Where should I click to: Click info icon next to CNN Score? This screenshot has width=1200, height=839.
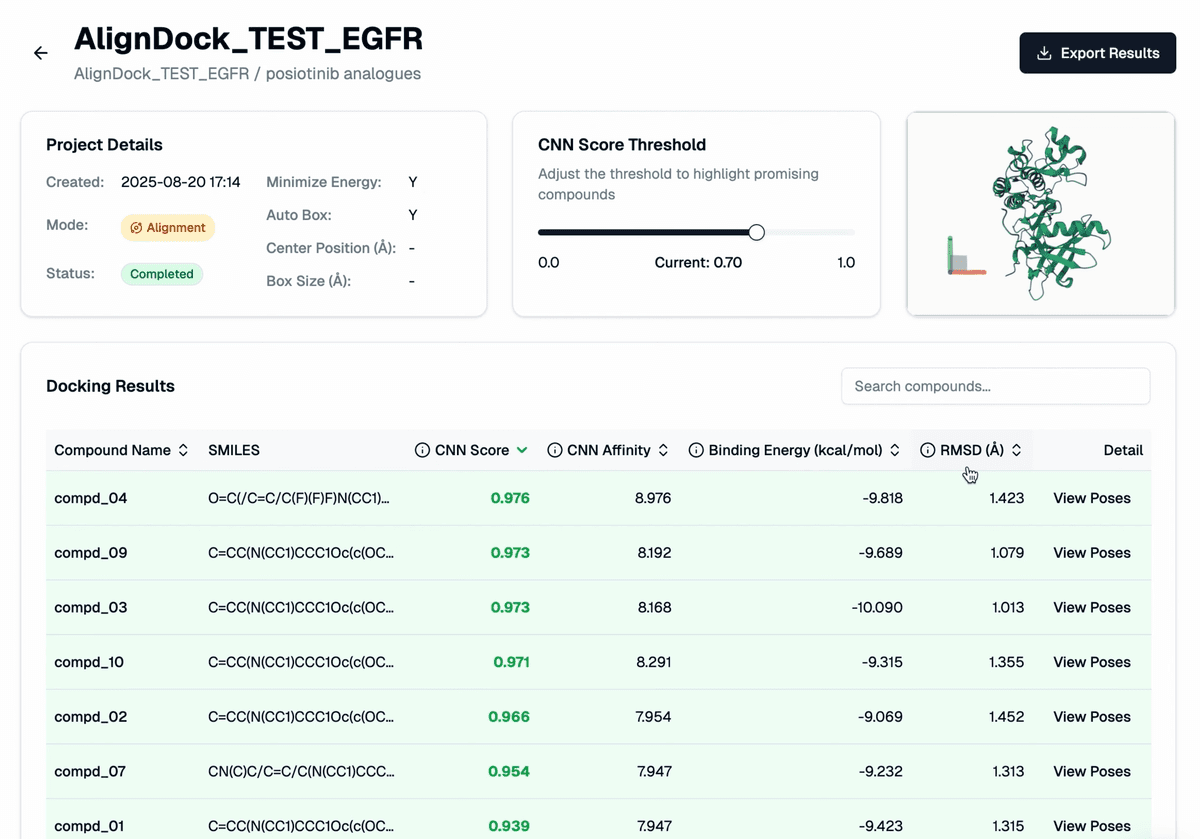(x=422, y=450)
